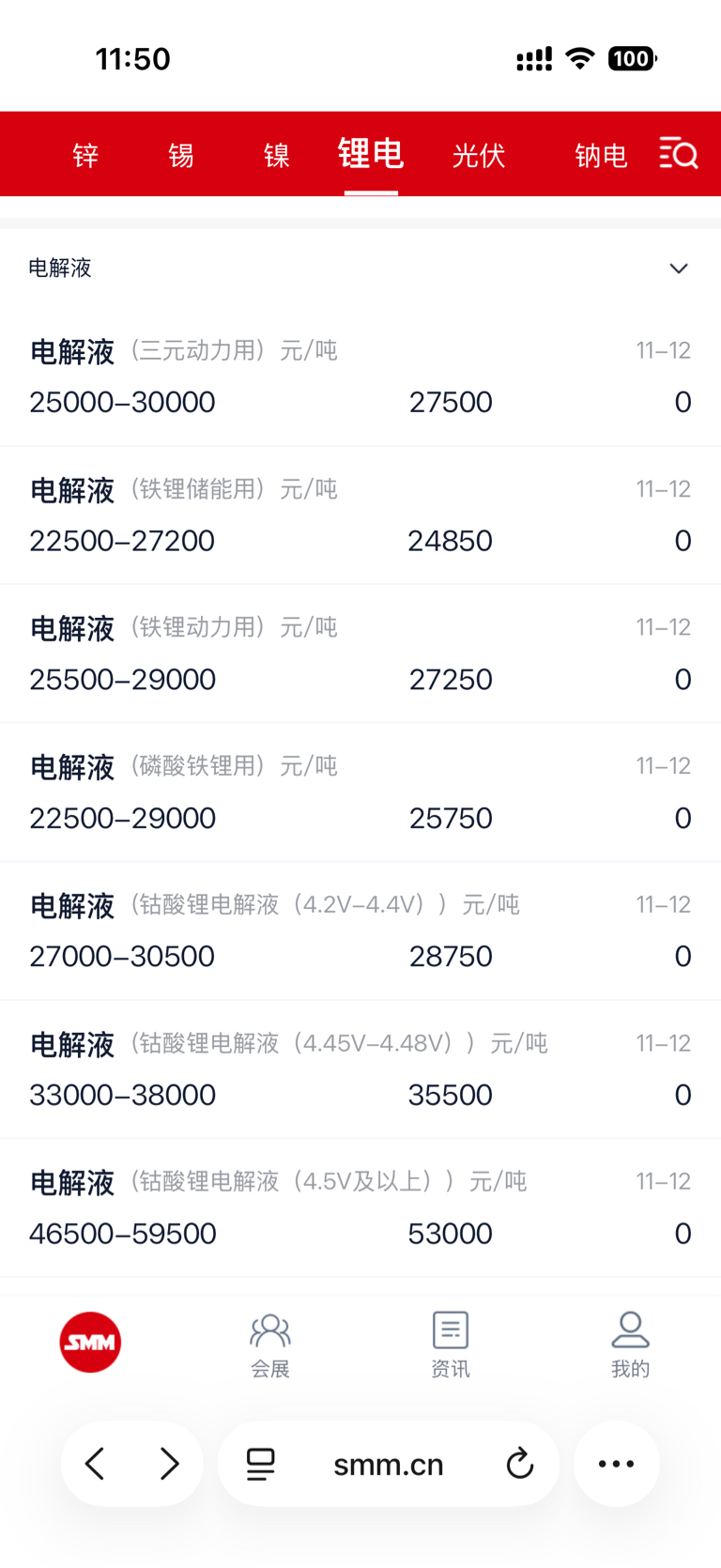Tap the smm.cn address bar
Screen dimensions: 721x1568
click(x=389, y=1463)
